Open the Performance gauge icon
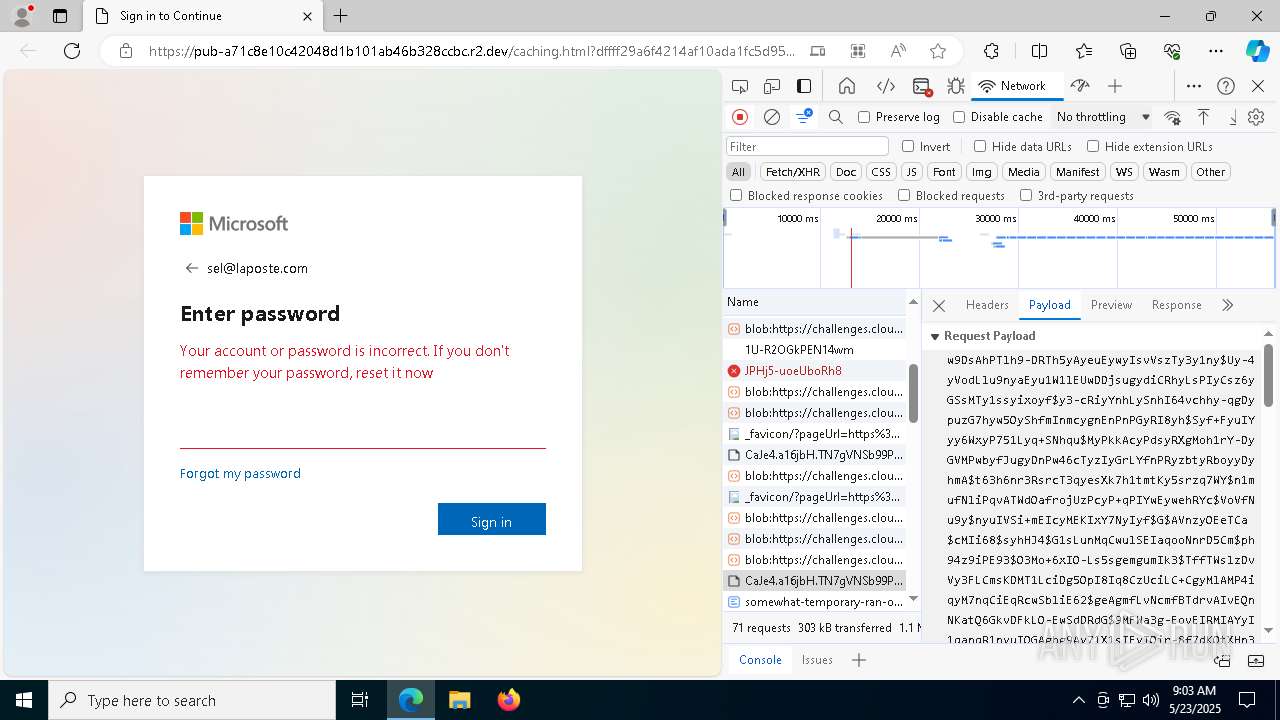The width and height of the screenshot is (1280, 720). (1079, 86)
